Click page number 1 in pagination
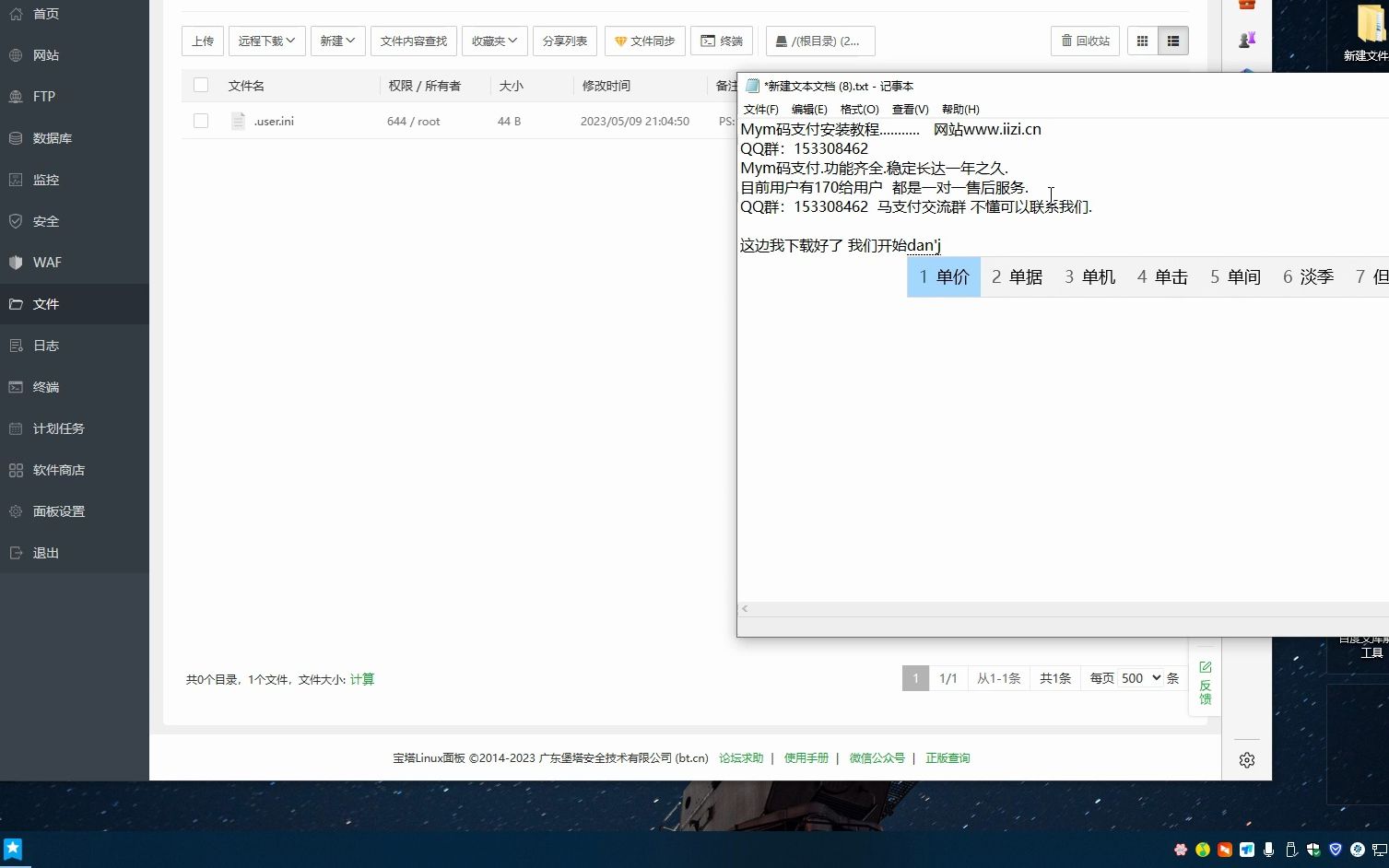1389x868 pixels. [915, 678]
